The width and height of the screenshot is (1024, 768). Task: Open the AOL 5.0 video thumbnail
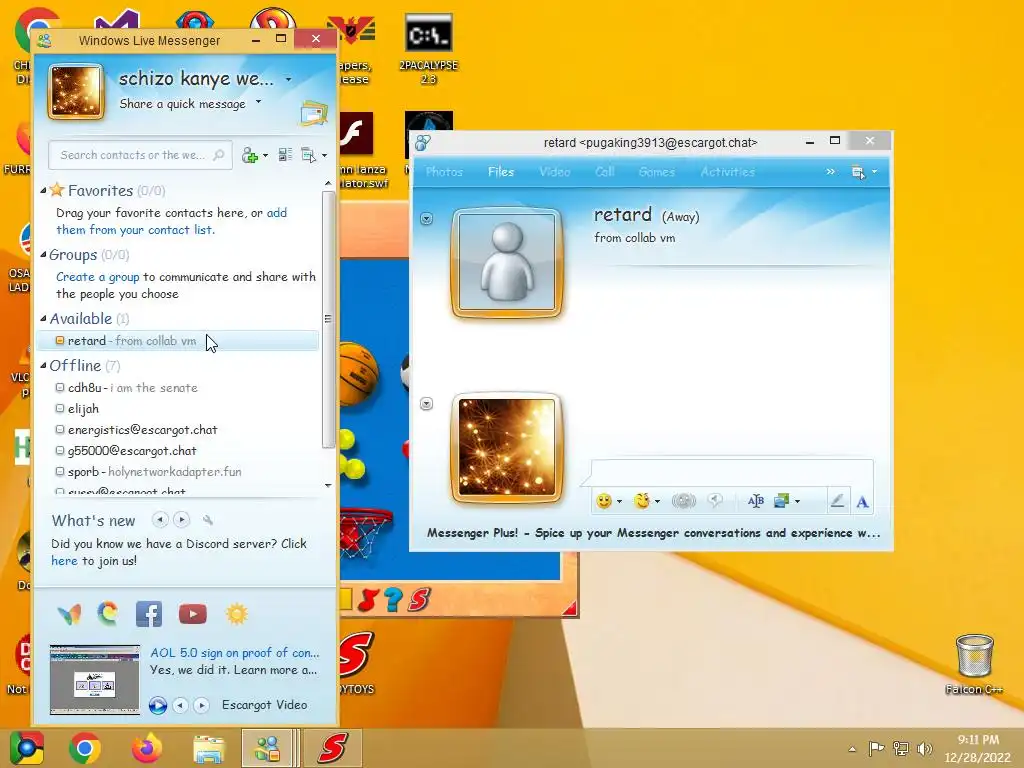tap(95, 679)
